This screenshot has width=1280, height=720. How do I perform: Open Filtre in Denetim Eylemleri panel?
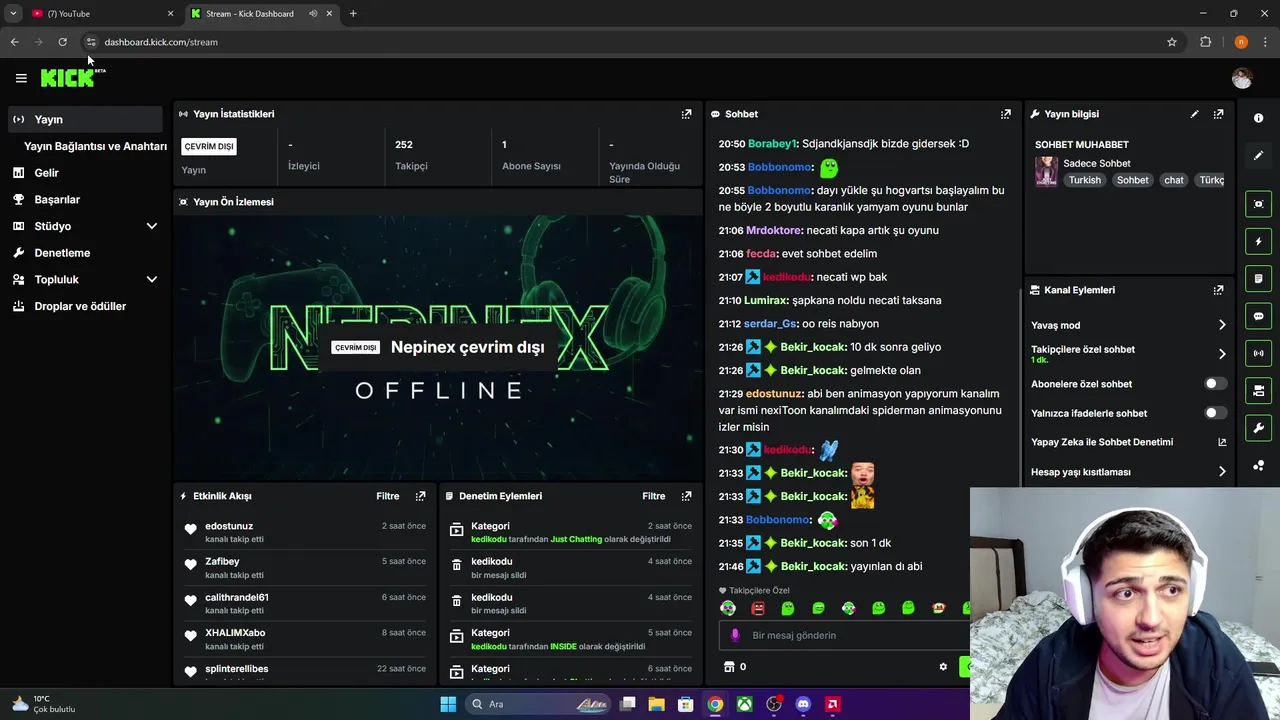[x=653, y=496]
